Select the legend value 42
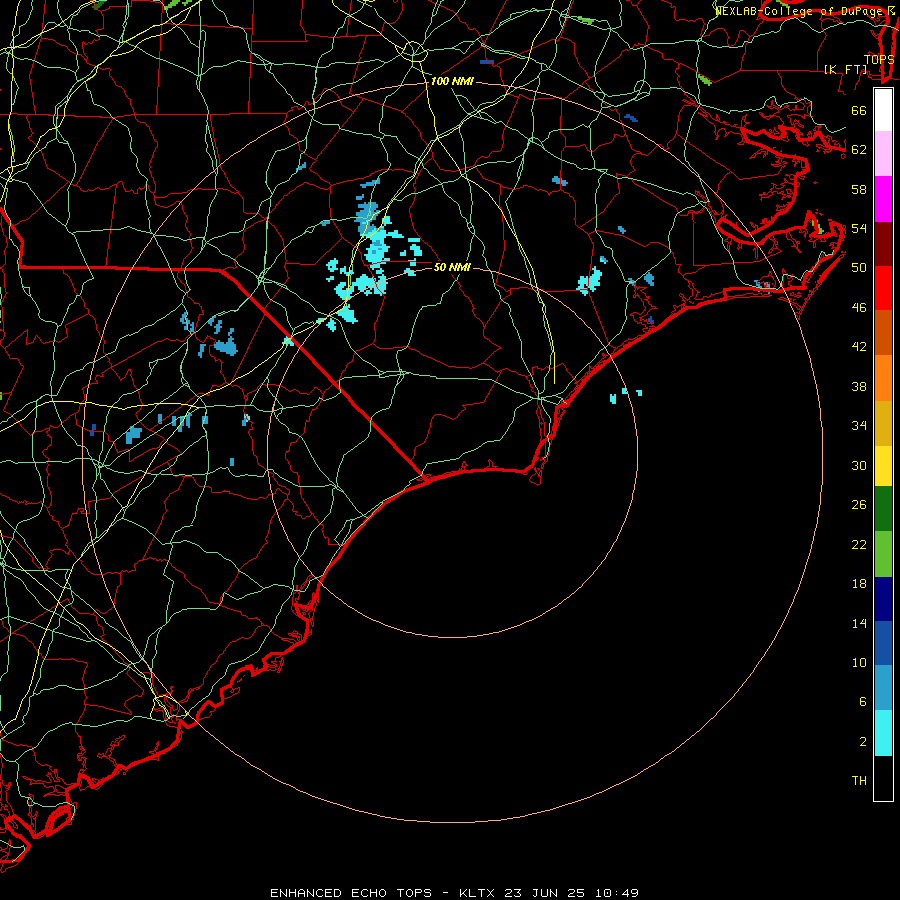The image size is (900, 900). 859,347
